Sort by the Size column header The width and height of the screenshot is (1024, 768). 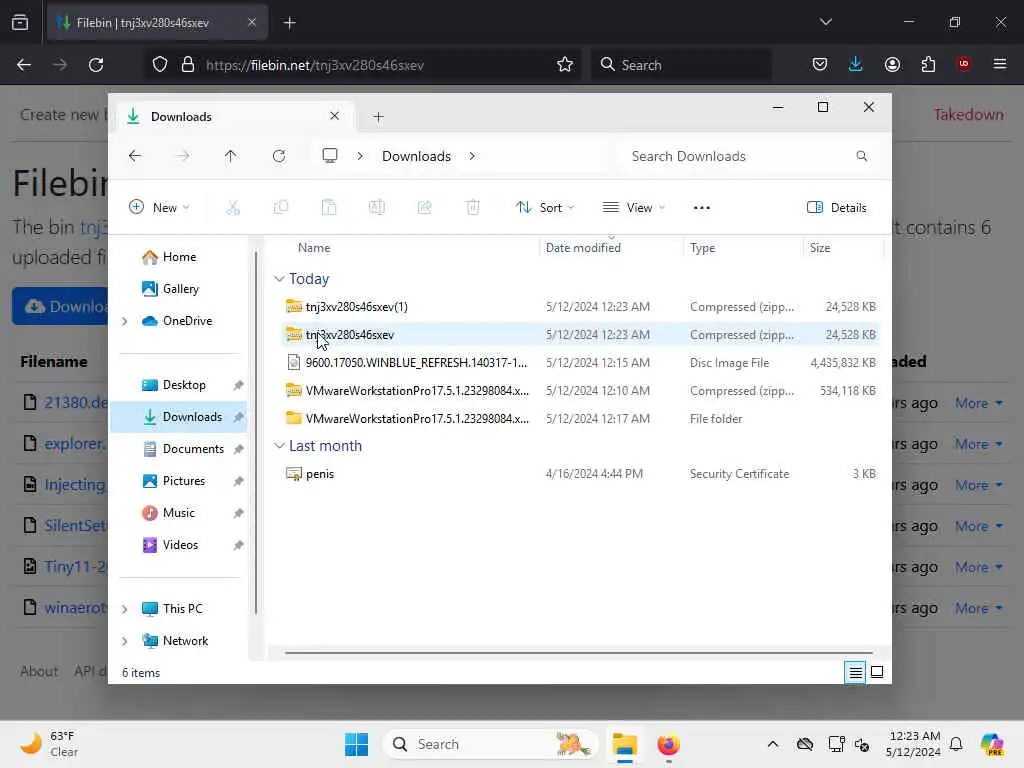click(x=820, y=248)
